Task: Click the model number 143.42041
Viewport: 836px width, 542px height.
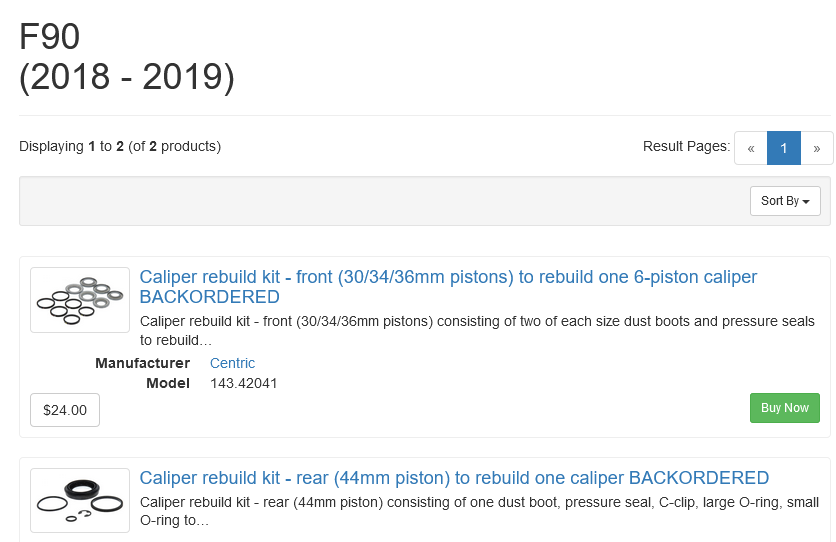Action: [x=244, y=383]
